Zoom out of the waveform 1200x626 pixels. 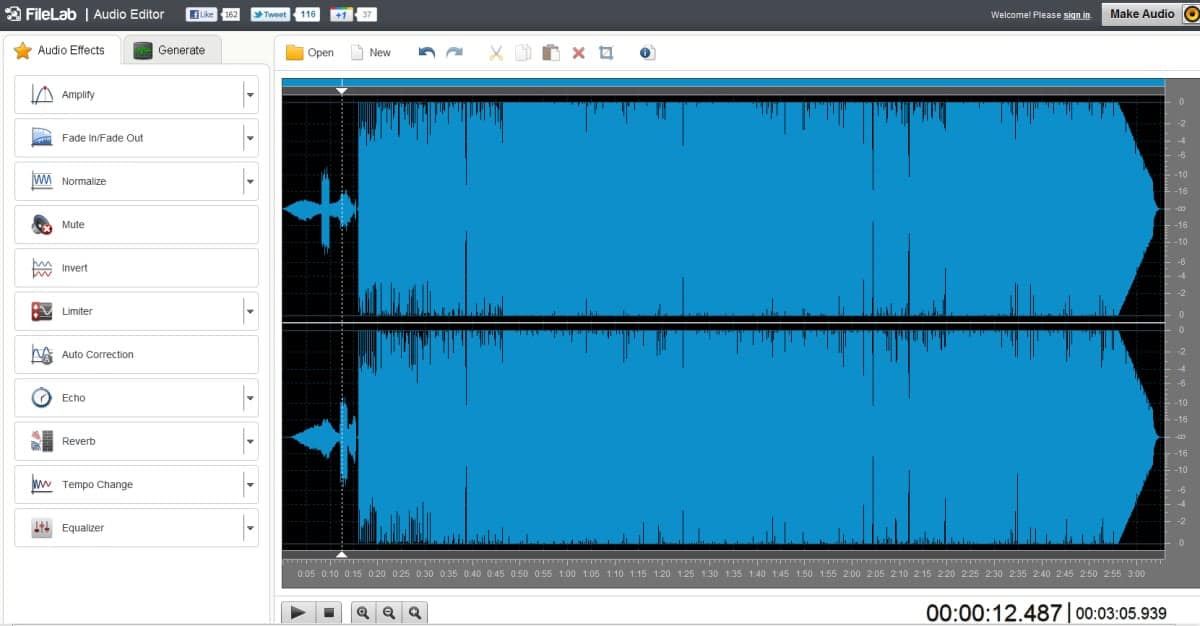pos(388,612)
